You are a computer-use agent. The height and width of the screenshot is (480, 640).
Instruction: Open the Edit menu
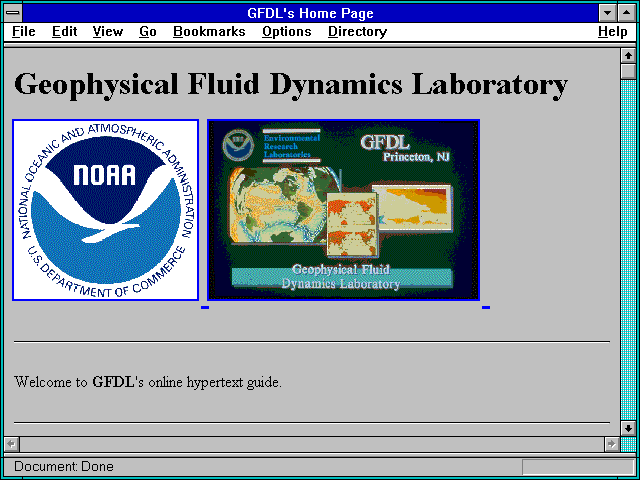64,31
